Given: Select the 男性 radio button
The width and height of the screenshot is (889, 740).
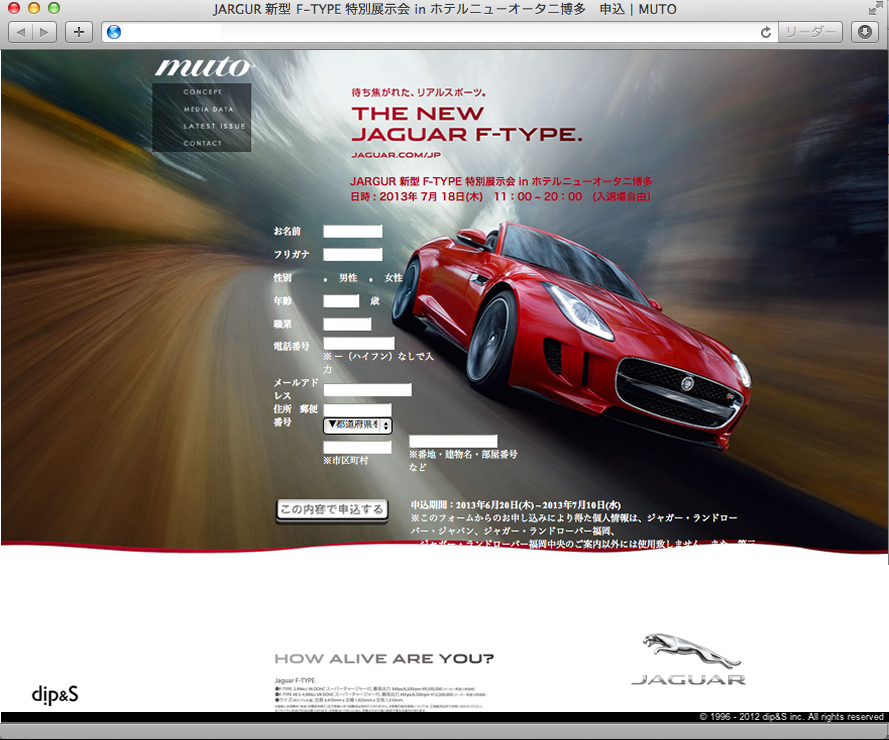Looking at the screenshot, I should pyautogui.click(x=325, y=279).
